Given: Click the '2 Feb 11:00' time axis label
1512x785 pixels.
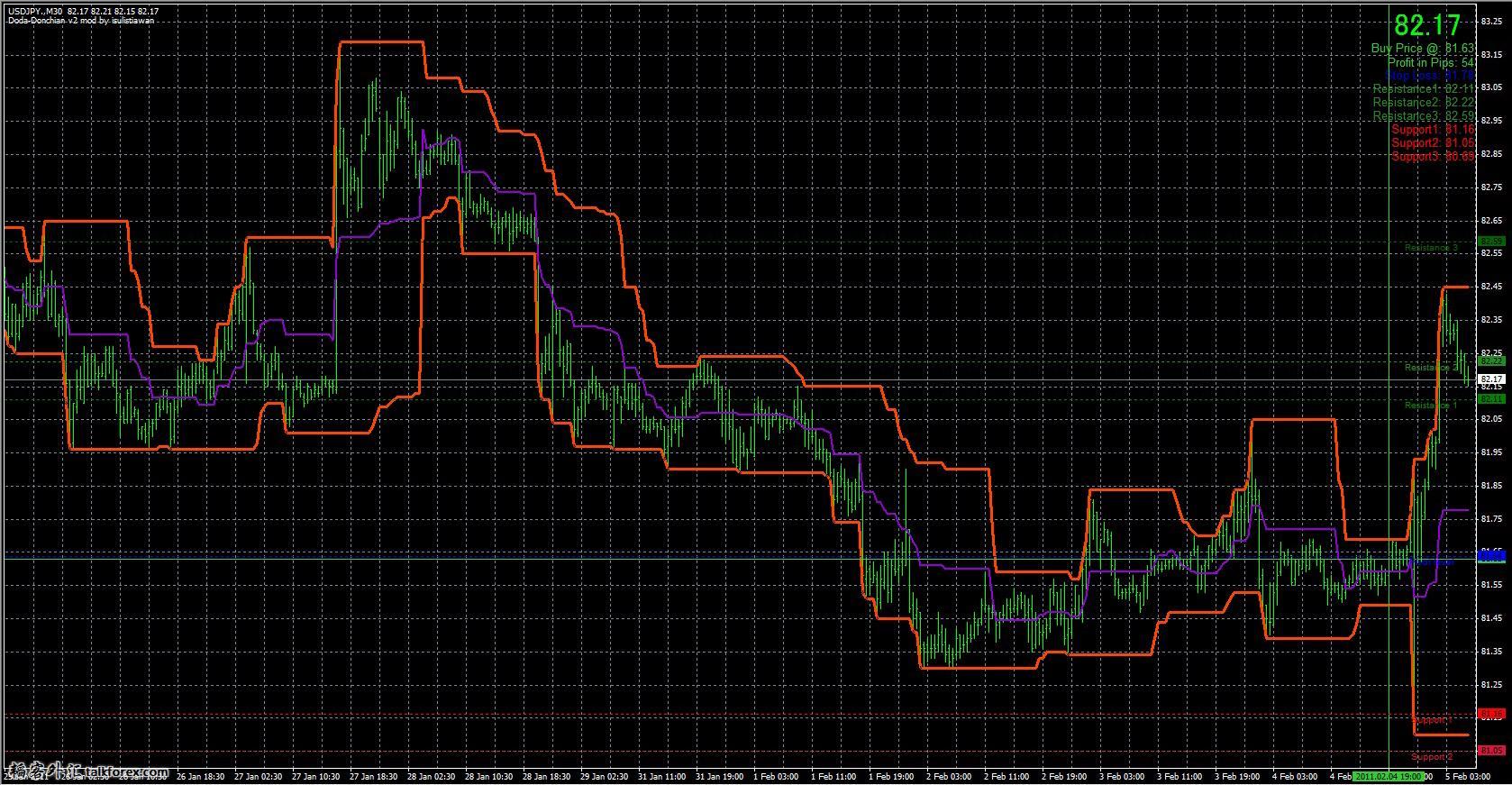Looking at the screenshot, I should click(1007, 776).
